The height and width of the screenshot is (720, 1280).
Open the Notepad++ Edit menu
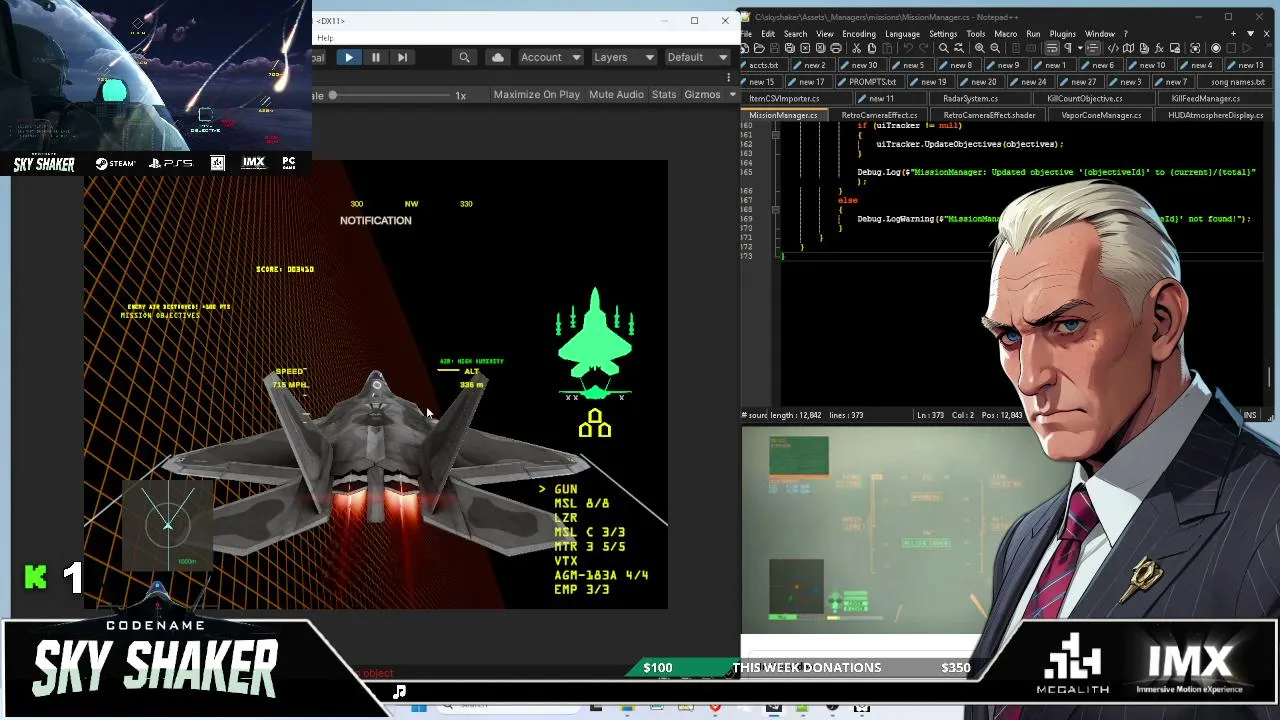pyautogui.click(x=767, y=34)
